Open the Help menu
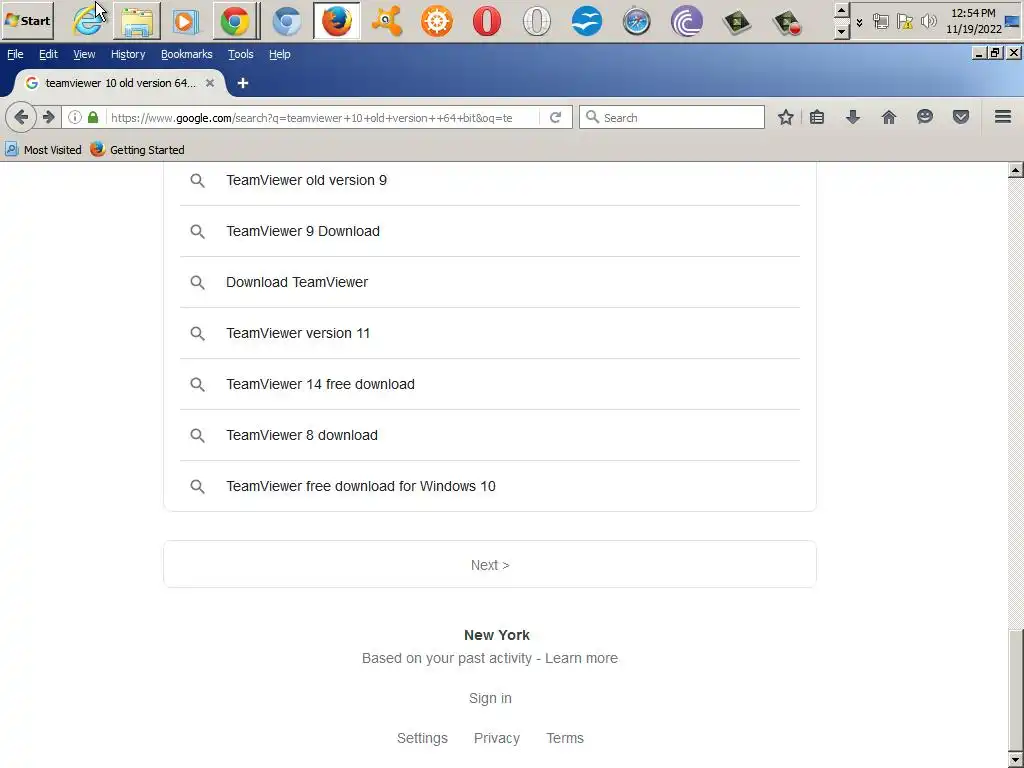 pyautogui.click(x=280, y=54)
